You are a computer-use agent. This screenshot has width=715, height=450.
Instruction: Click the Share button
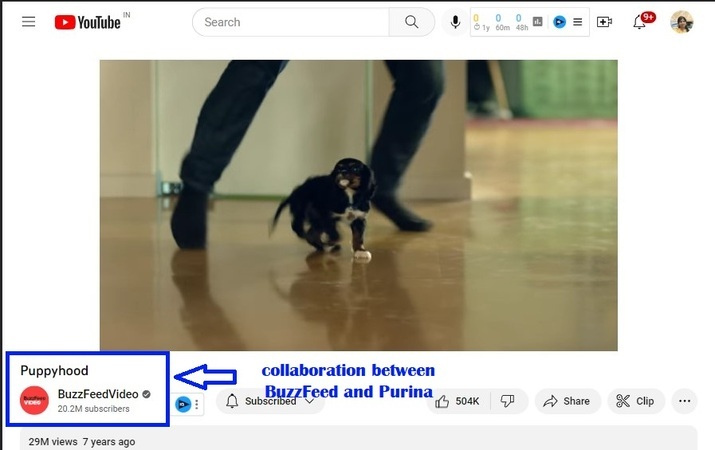(x=567, y=401)
